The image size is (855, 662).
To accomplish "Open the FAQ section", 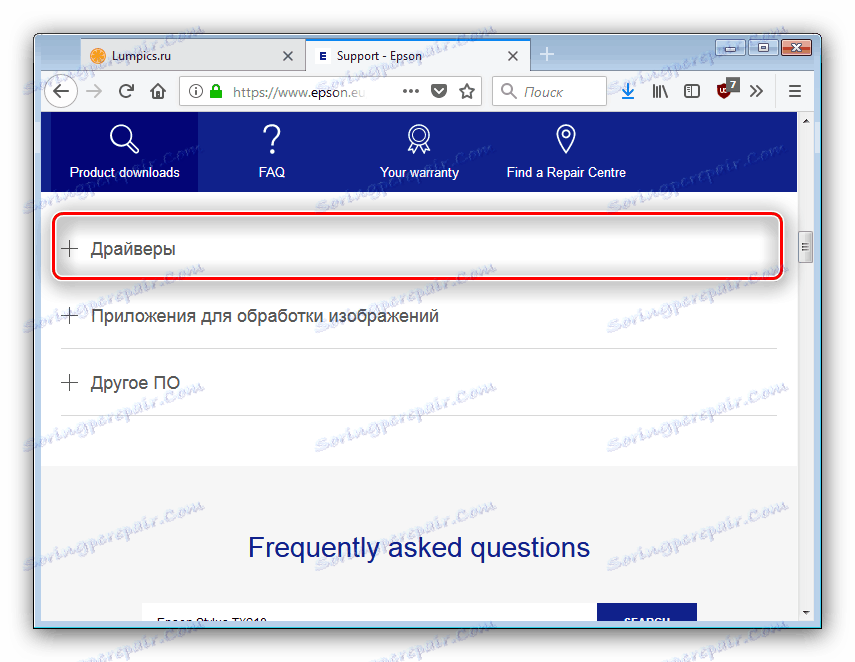I will (272, 152).
